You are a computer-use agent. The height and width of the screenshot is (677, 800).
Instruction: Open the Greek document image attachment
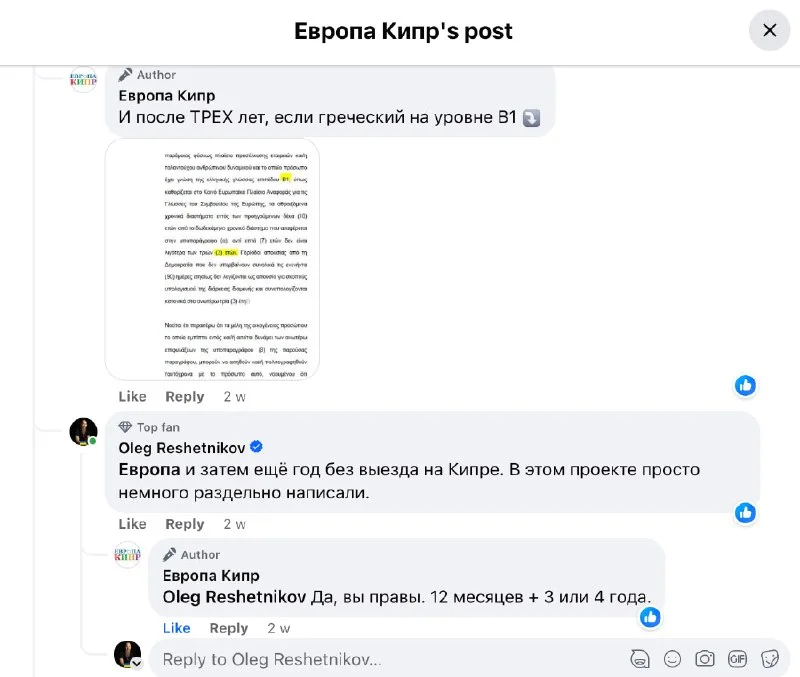tap(212, 259)
